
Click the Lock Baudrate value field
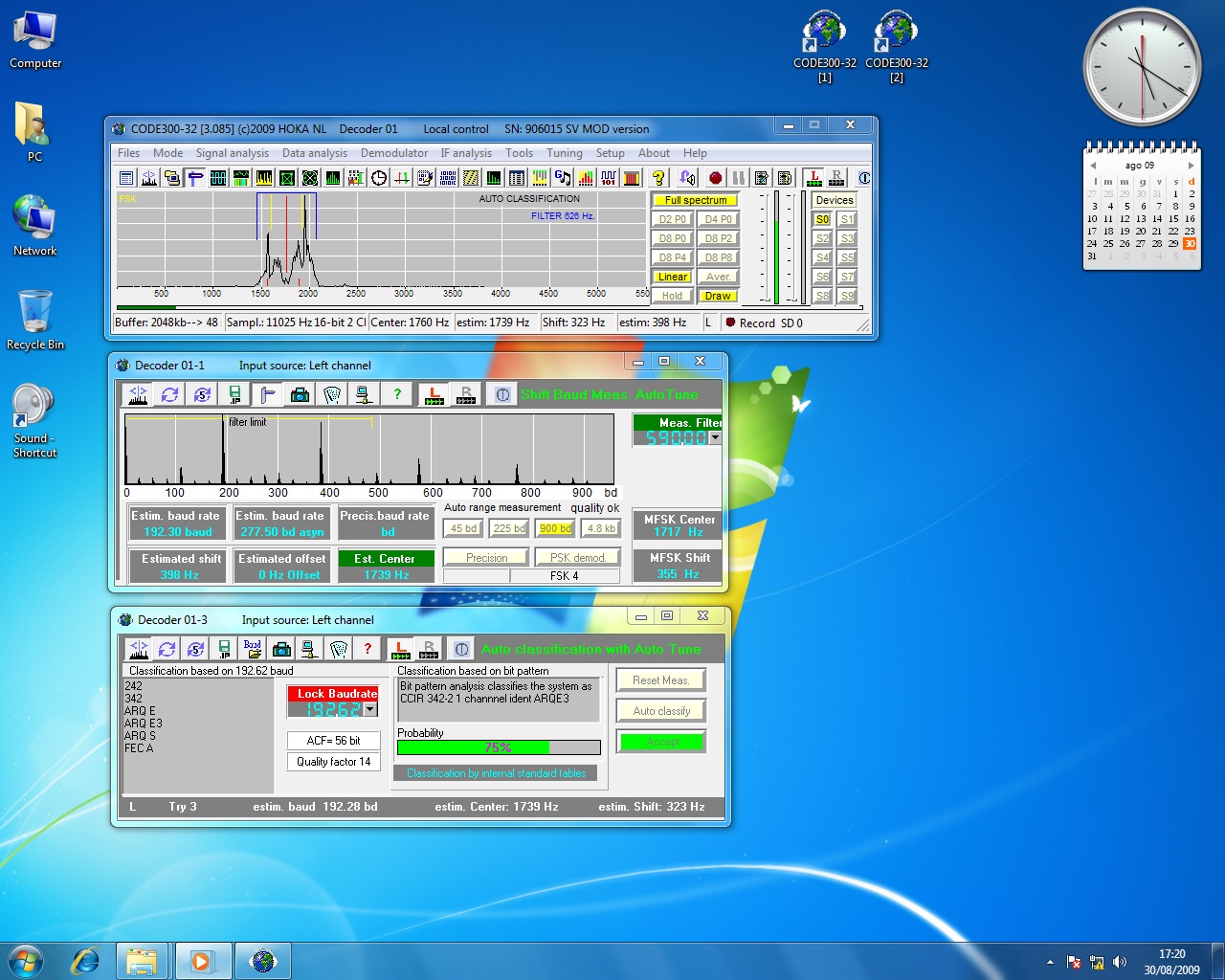pos(326,709)
